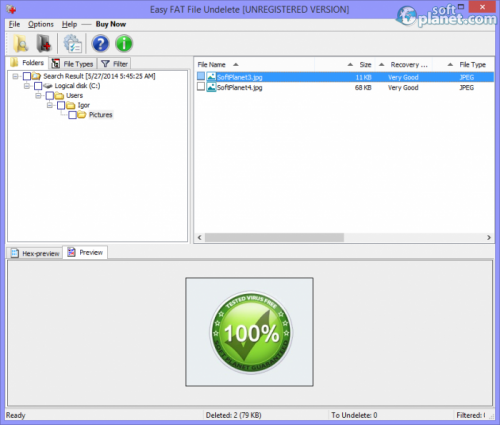
Task: Sort by Size column header
Action: [x=345, y=65]
